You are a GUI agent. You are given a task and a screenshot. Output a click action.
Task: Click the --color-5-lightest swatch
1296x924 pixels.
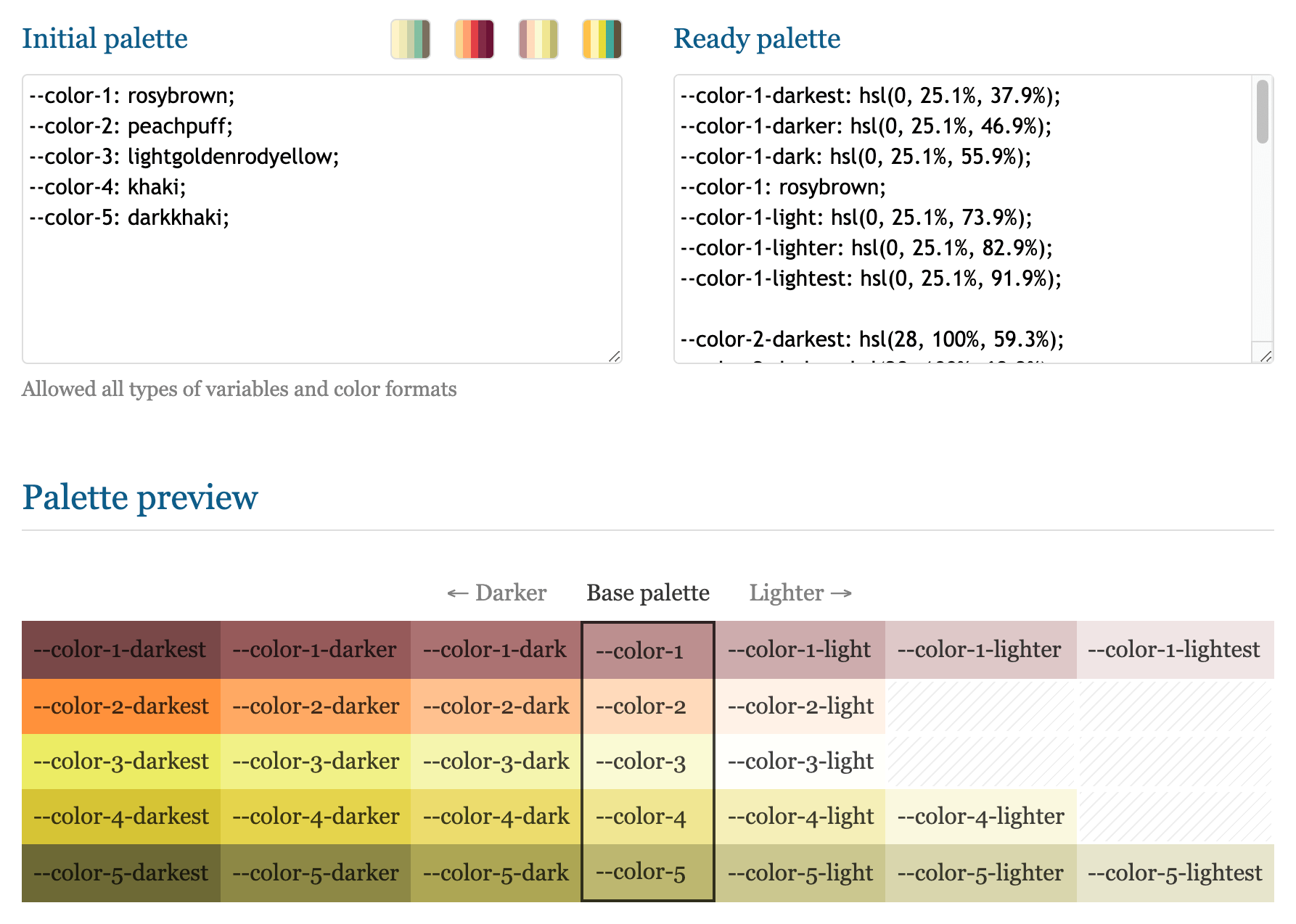point(1176,873)
